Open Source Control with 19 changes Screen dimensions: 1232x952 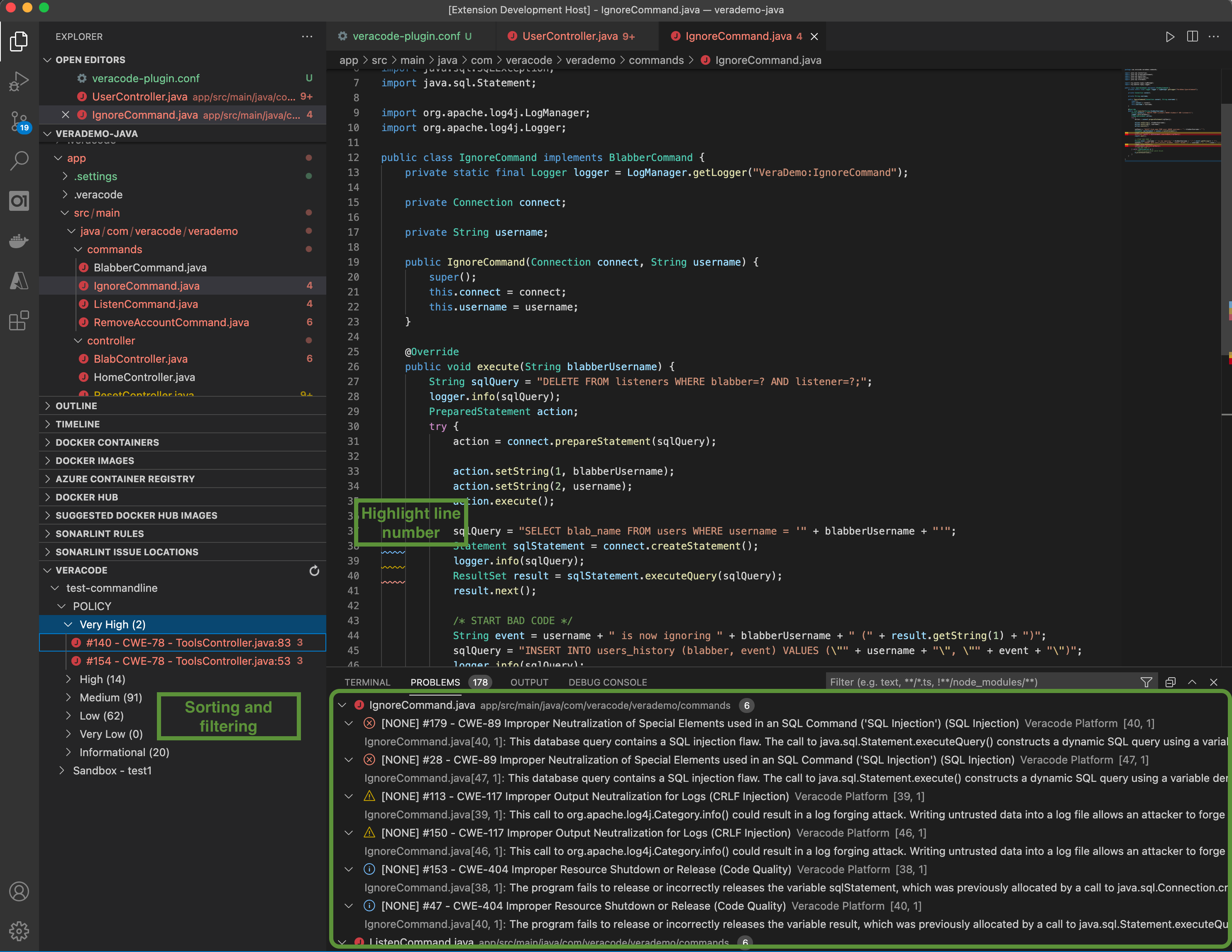(19, 121)
